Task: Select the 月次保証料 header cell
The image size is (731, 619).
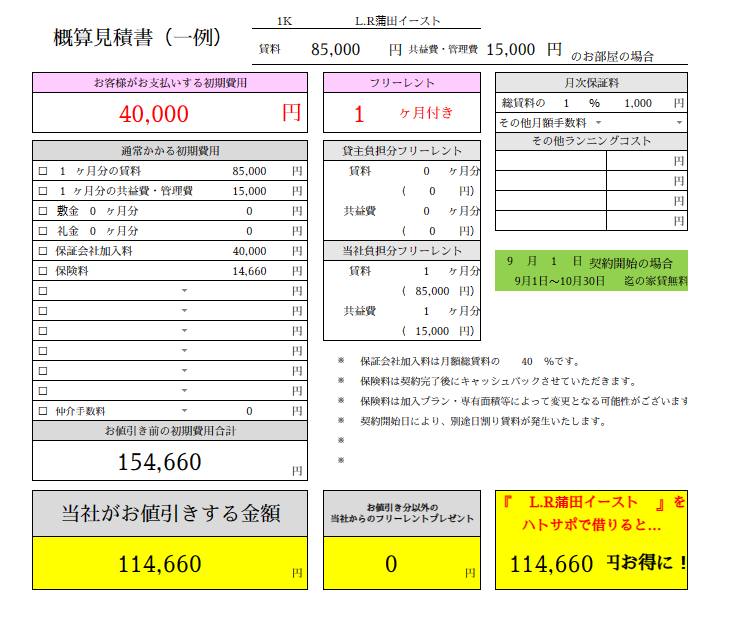Action: [x=591, y=83]
